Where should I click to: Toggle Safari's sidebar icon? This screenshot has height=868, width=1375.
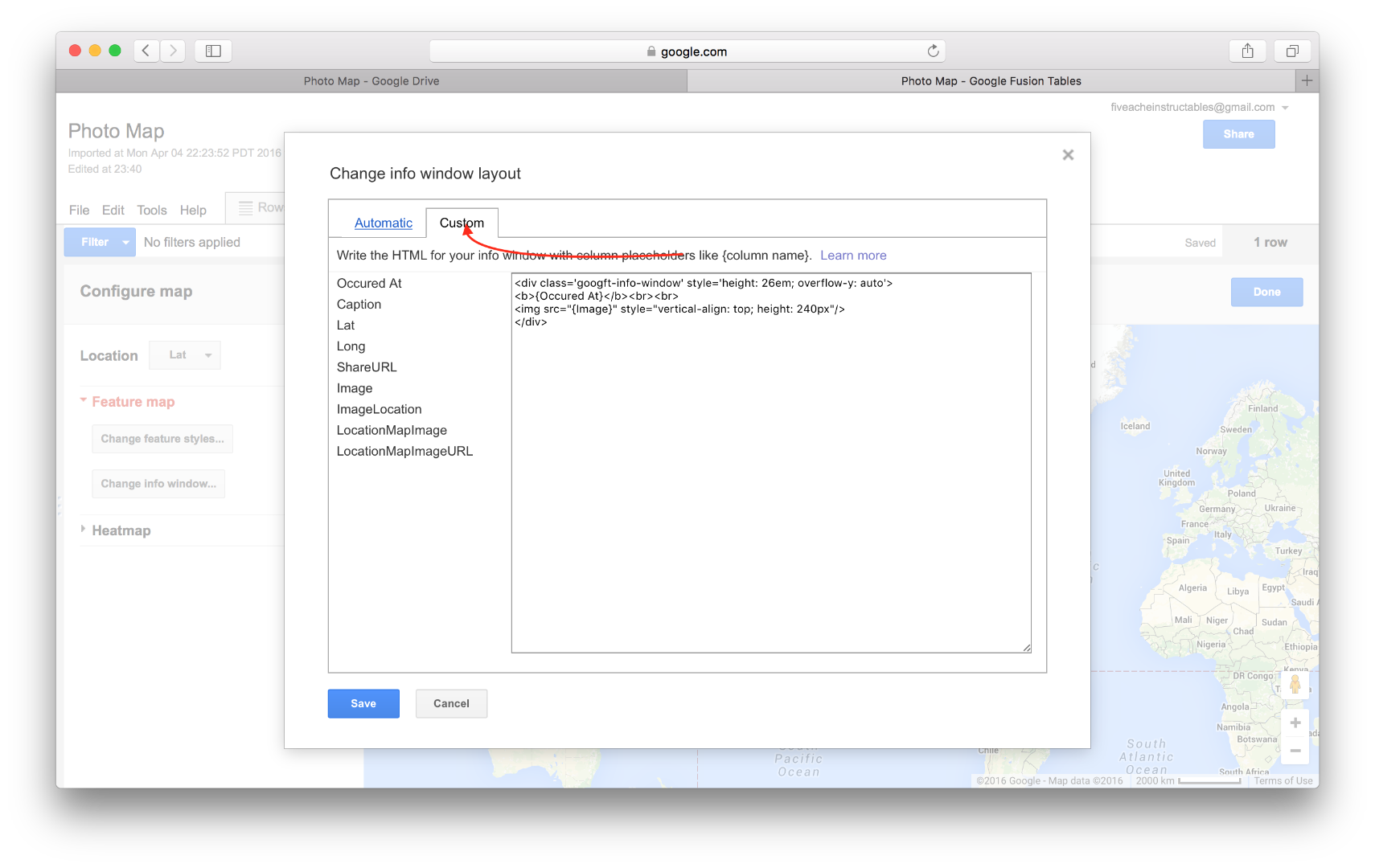[213, 50]
